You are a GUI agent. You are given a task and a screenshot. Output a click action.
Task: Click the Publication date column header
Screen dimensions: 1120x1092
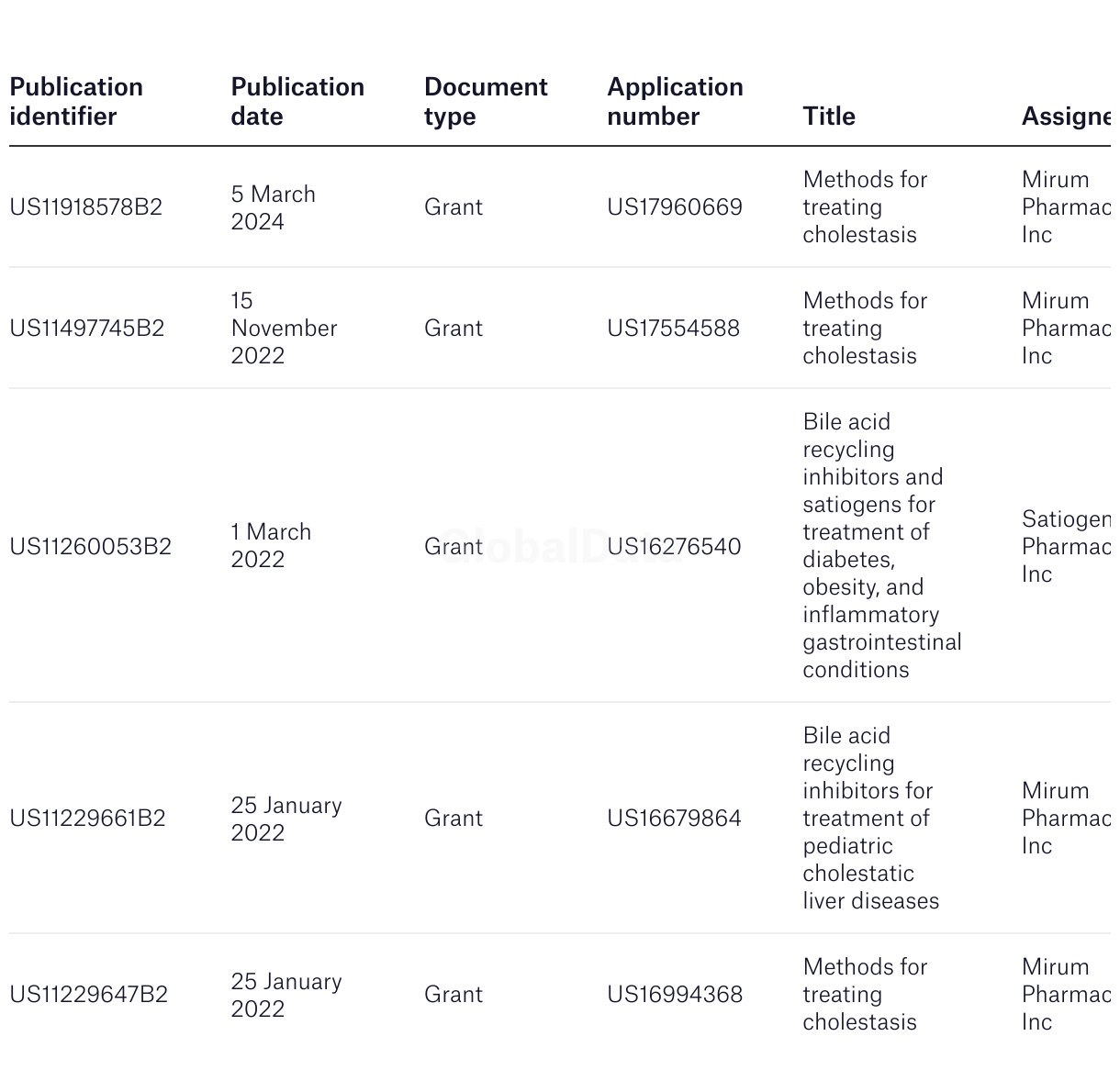(x=297, y=102)
